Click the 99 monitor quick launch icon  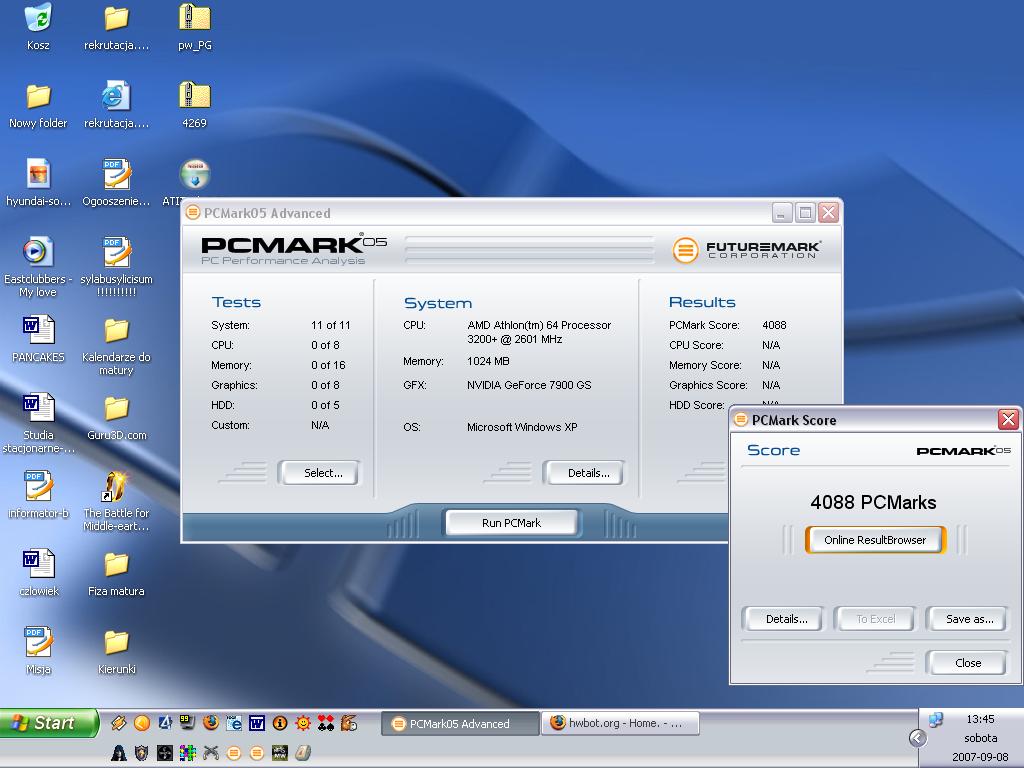[x=187, y=723]
